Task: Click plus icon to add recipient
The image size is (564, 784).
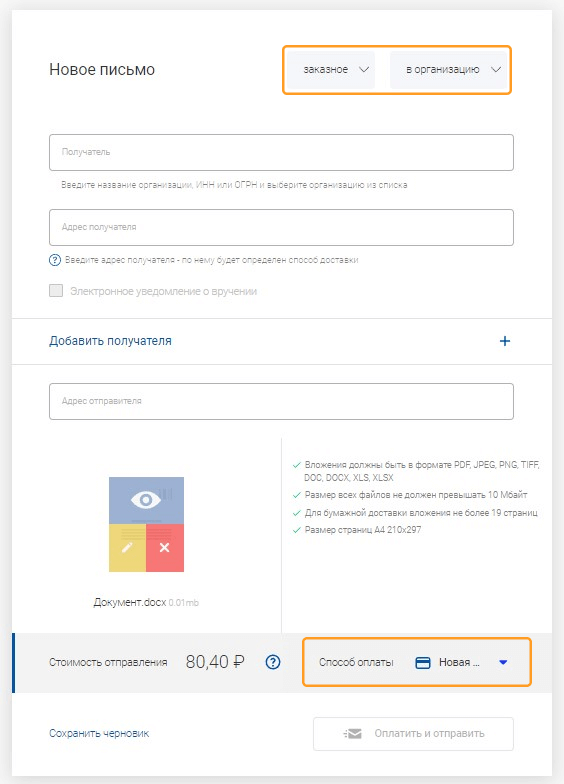Action: [x=505, y=341]
